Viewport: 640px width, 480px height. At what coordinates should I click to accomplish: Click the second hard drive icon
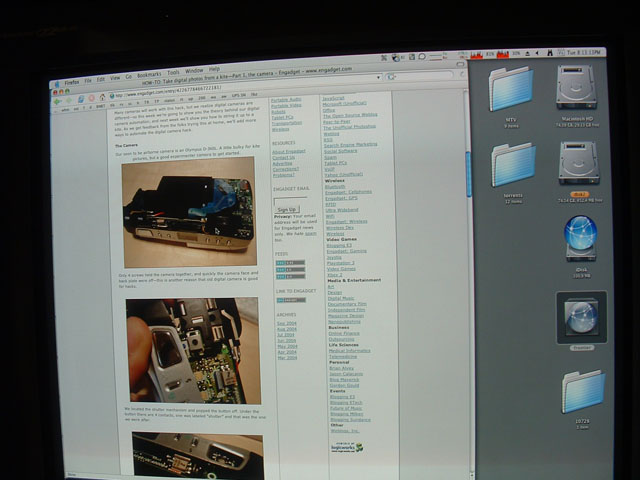tap(579, 162)
